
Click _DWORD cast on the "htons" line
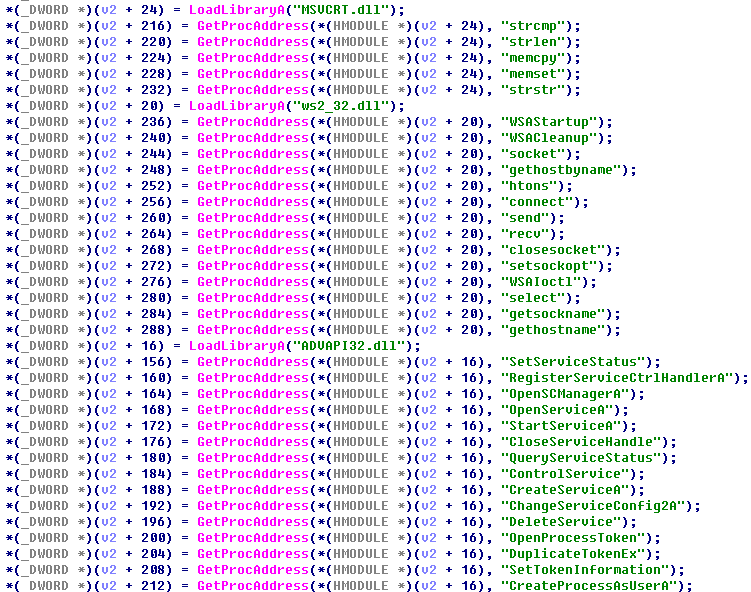45,186
